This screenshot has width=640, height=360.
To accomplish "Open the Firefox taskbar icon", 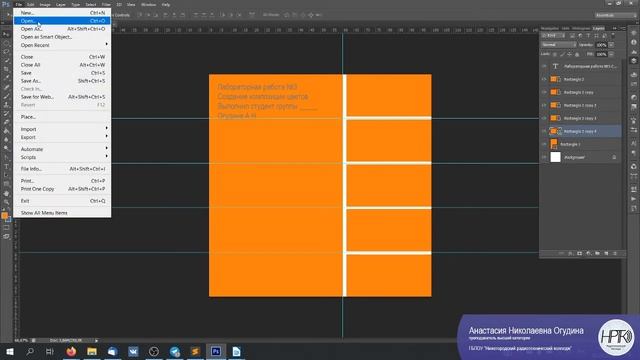I will (x=71, y=351).
